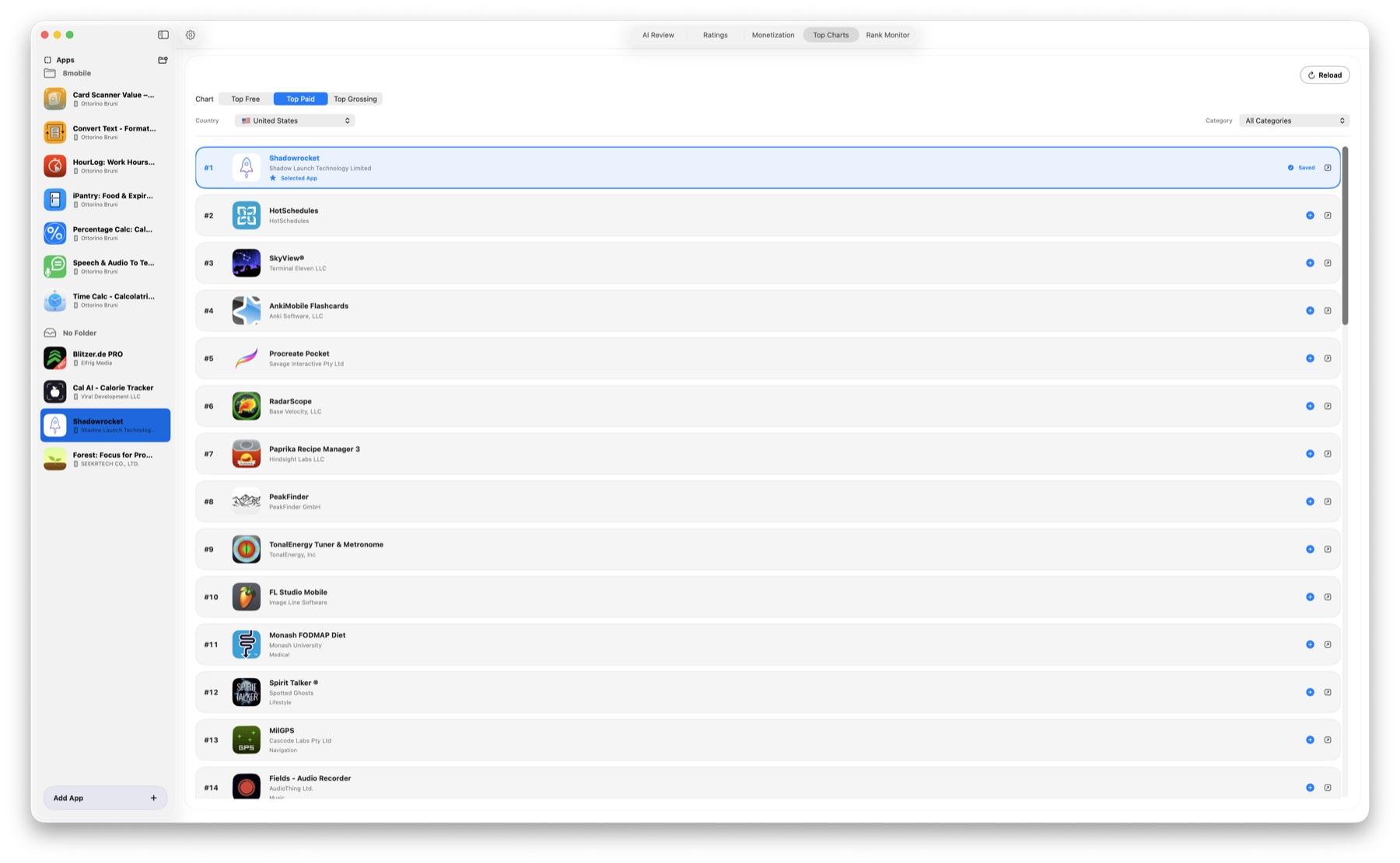The image size is (1400, 863).
Task: Open Paprika Recipe Manager 3 external link icon
Action: tap(1328, 454)
